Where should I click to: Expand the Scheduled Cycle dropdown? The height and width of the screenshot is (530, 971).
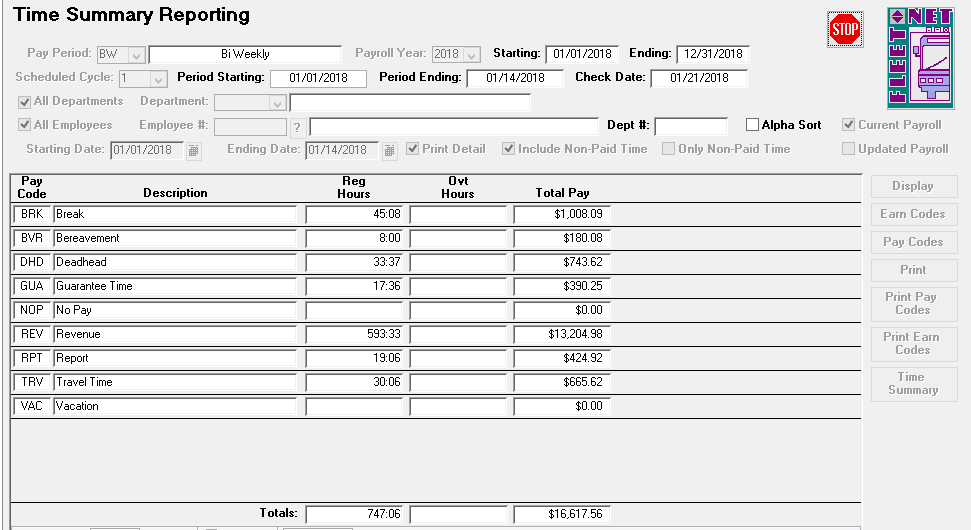tap(158, 79)
